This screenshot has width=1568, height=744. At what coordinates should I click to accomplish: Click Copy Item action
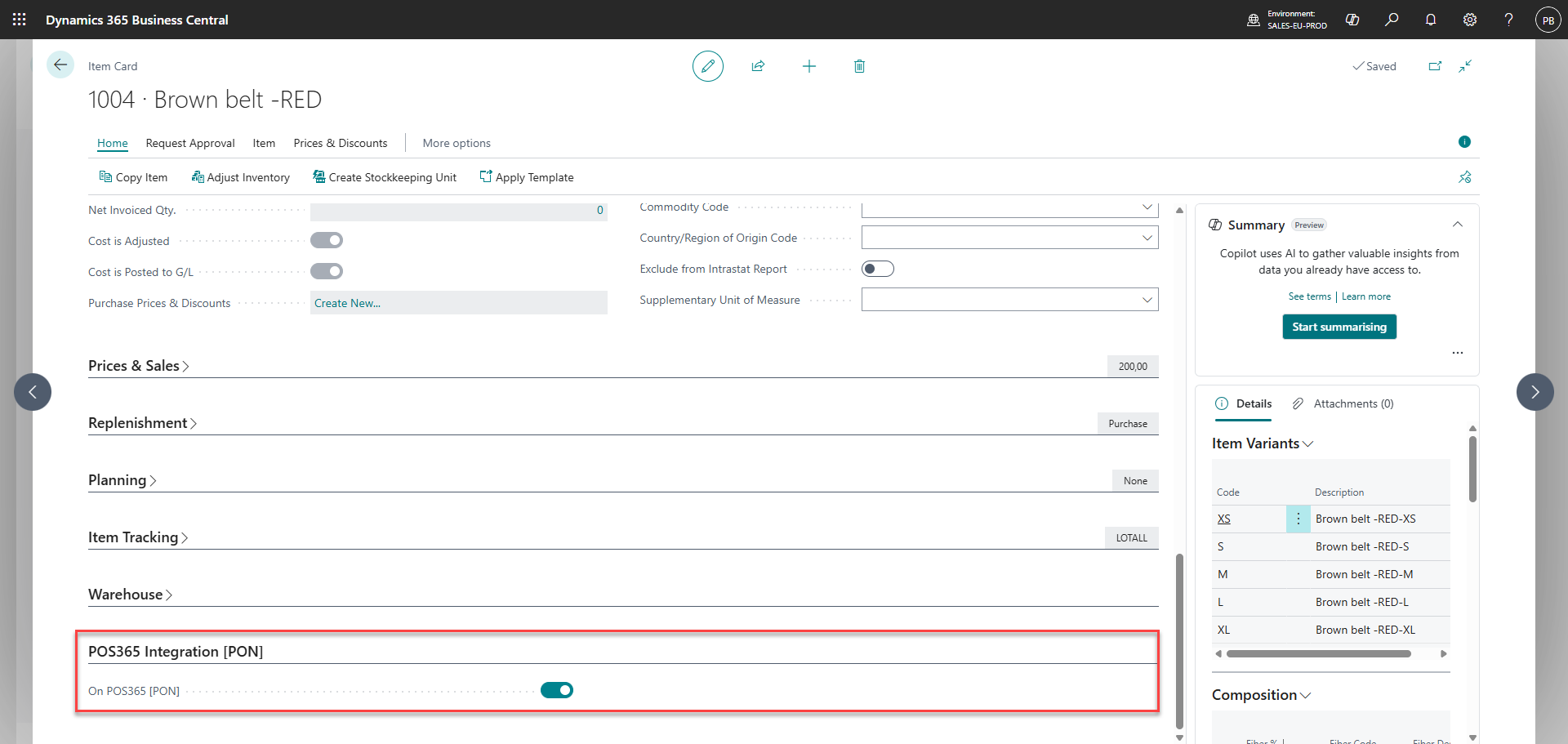pos(133,177)
